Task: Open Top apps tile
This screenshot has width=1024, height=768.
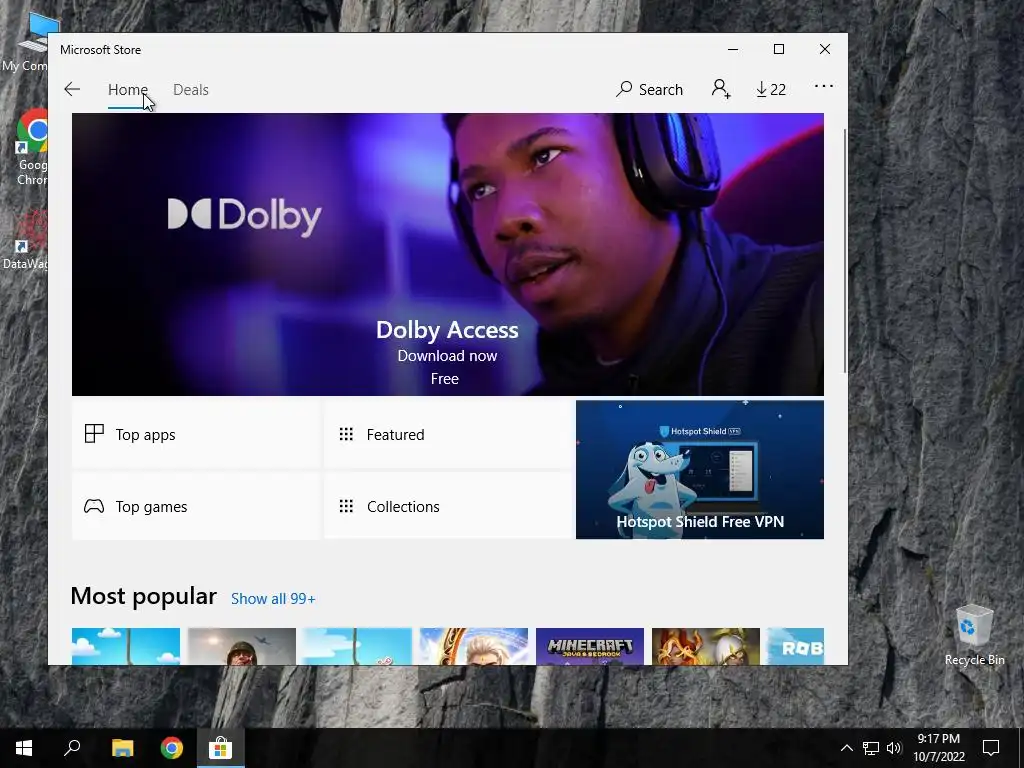Action: coord(196,434)
